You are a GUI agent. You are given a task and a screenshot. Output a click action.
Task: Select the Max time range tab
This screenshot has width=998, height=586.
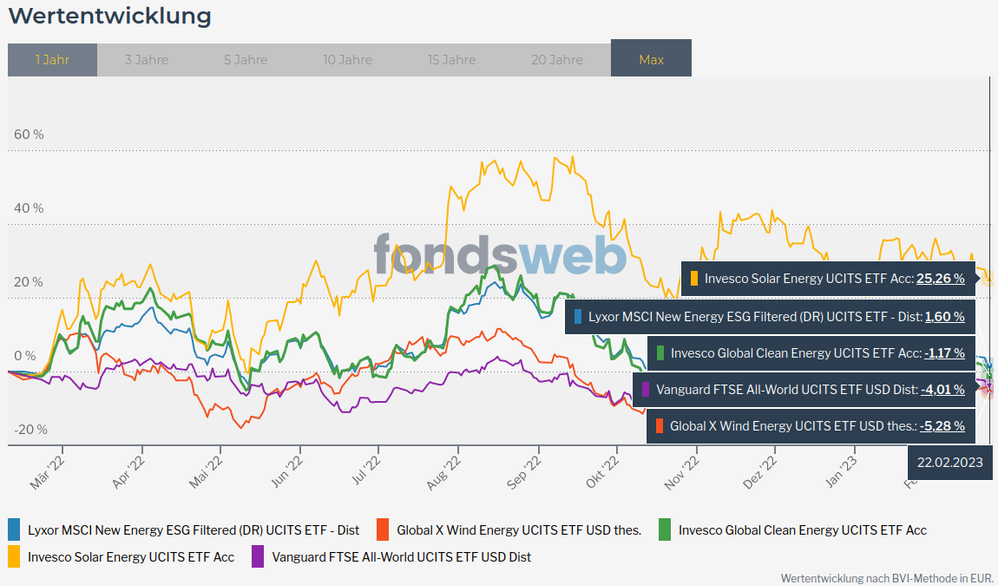pyautogui.click(x=651, y=60)
